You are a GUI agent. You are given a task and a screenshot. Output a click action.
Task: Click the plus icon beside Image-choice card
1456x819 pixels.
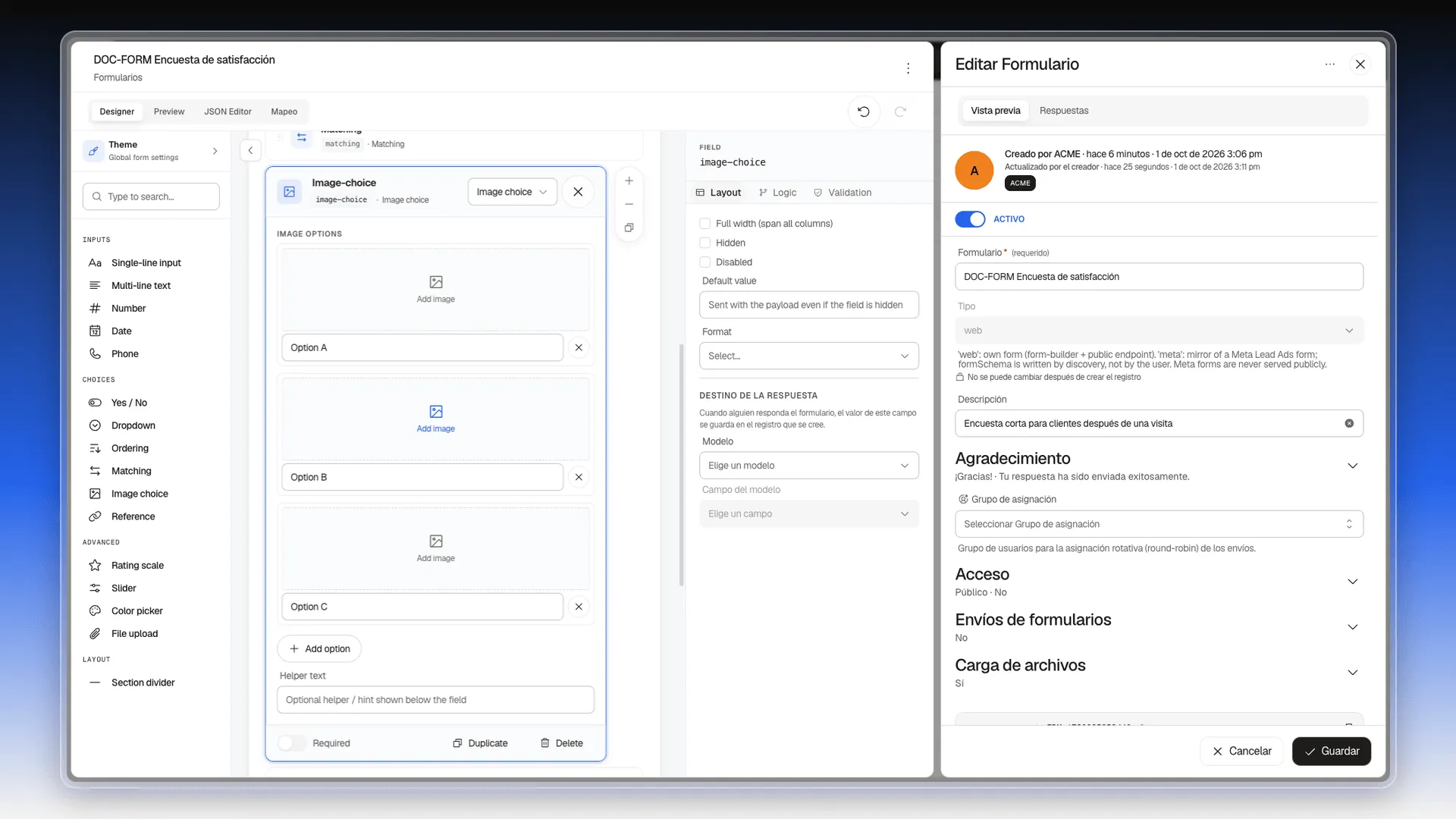tap(629, 180)
